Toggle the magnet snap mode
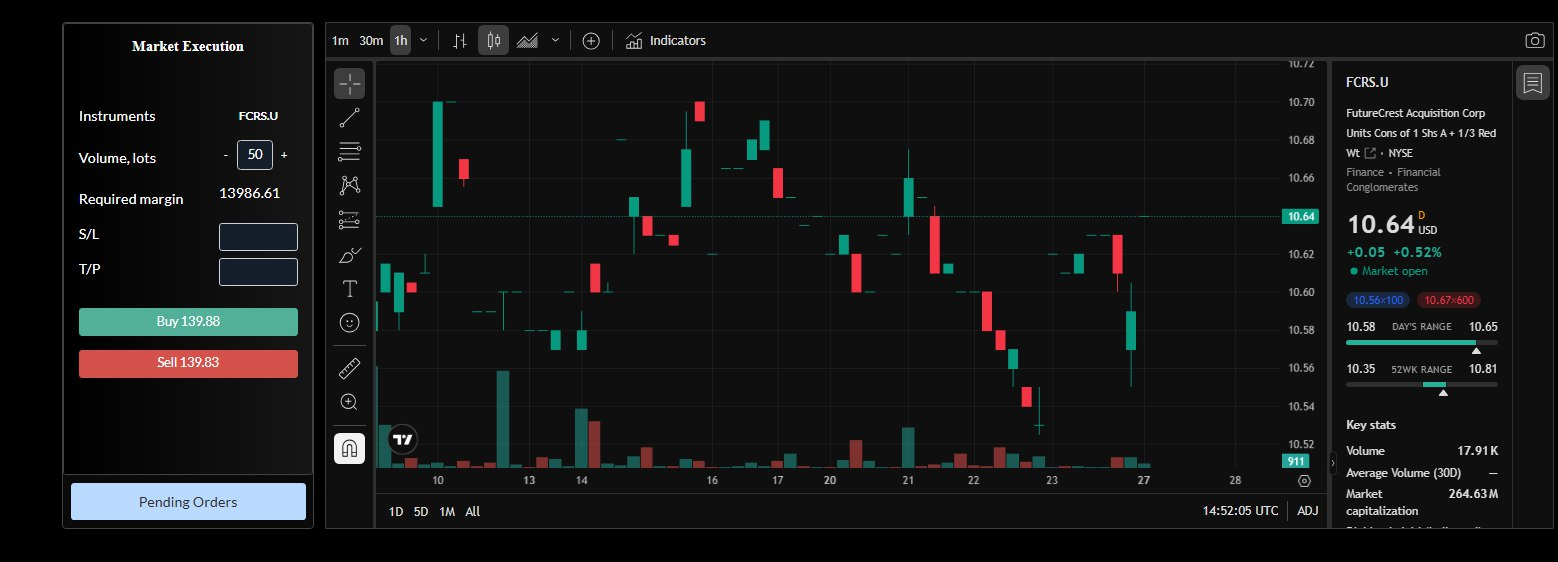This screenshot has height=562, width=1558. point(349,448)
